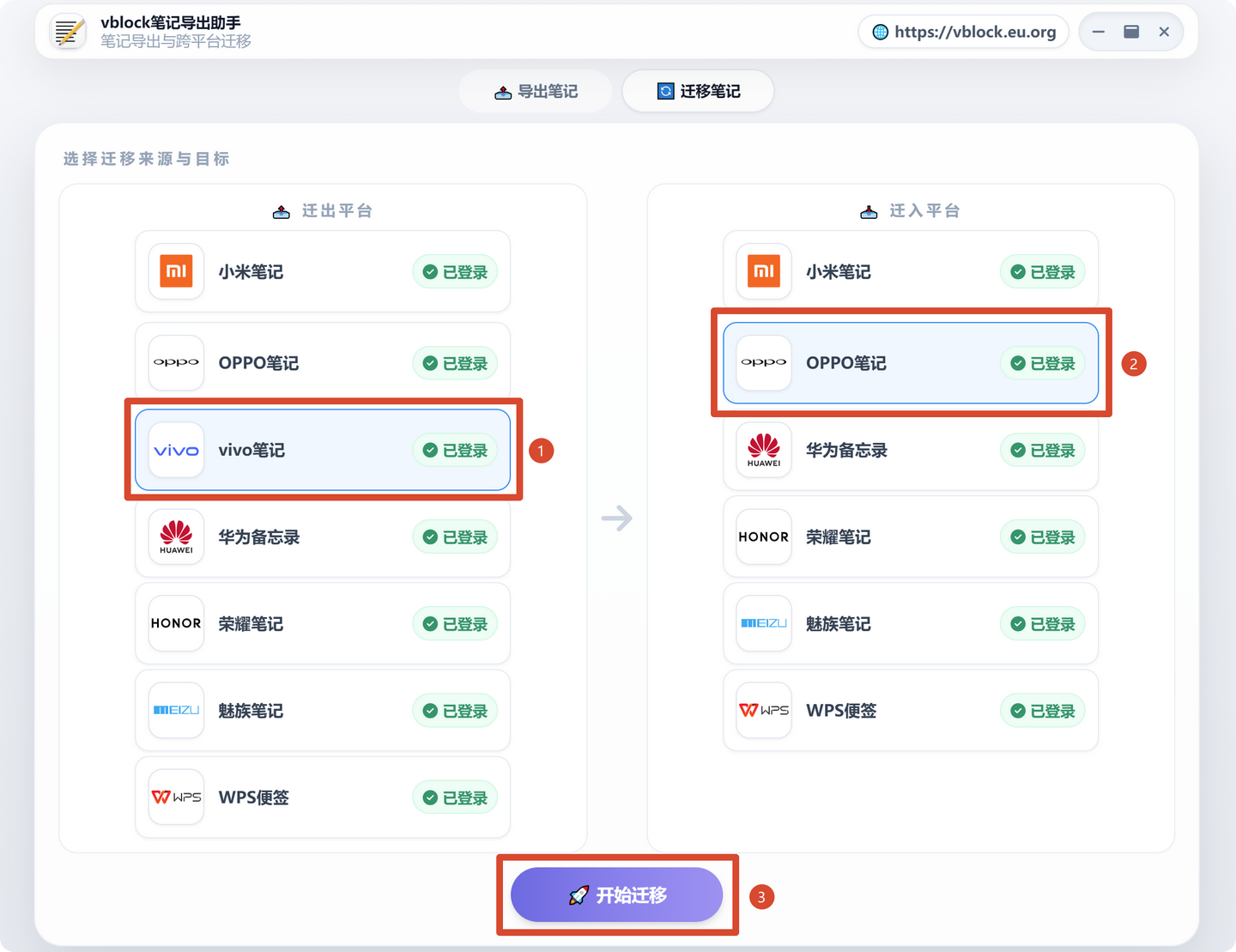Select 小米笔记 as the source platform
Screen dimensions: 1236x952
pyautogui.click(x=323, y=271)
